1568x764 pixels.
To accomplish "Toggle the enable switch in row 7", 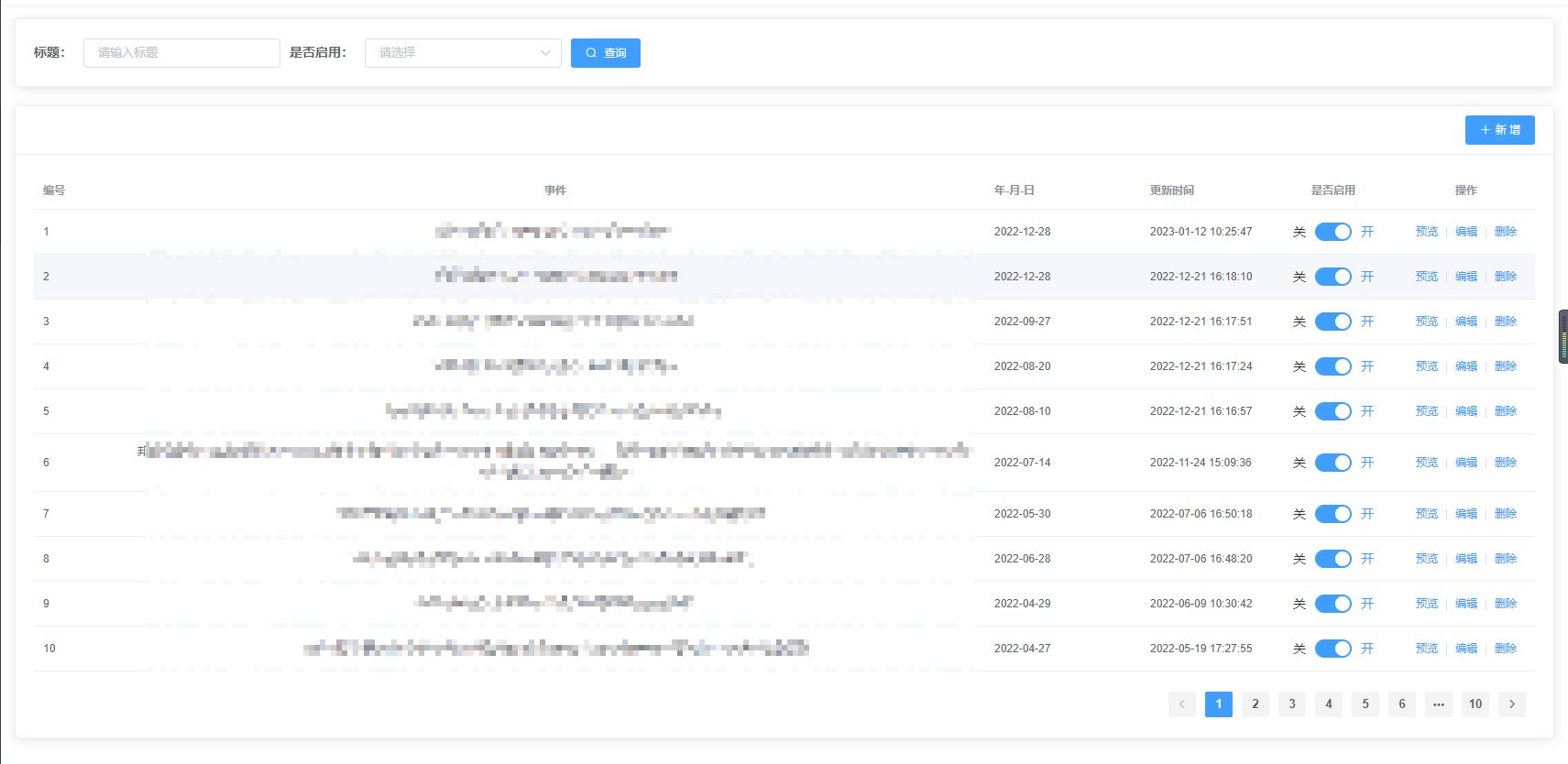I will (1332, 514).
